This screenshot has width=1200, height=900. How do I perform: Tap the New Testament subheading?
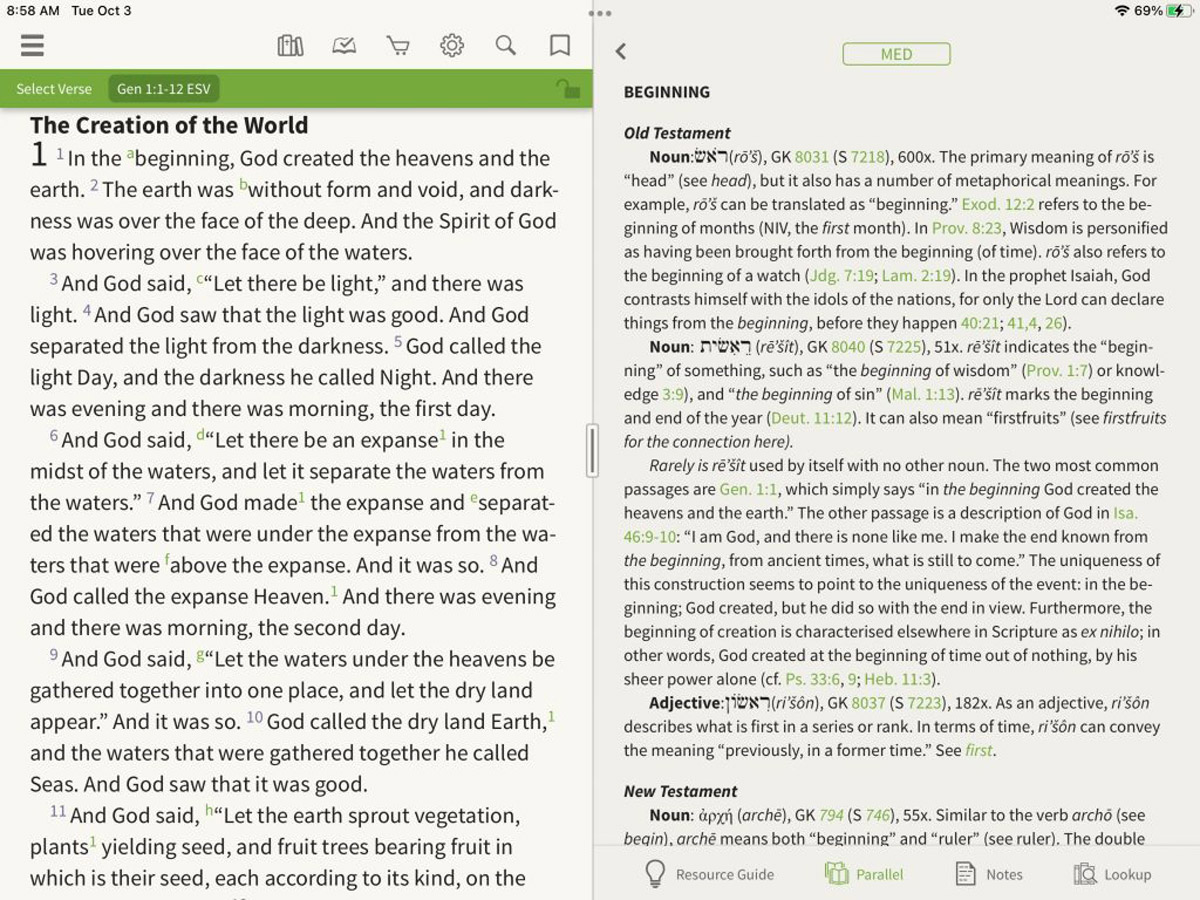point(680,791)
